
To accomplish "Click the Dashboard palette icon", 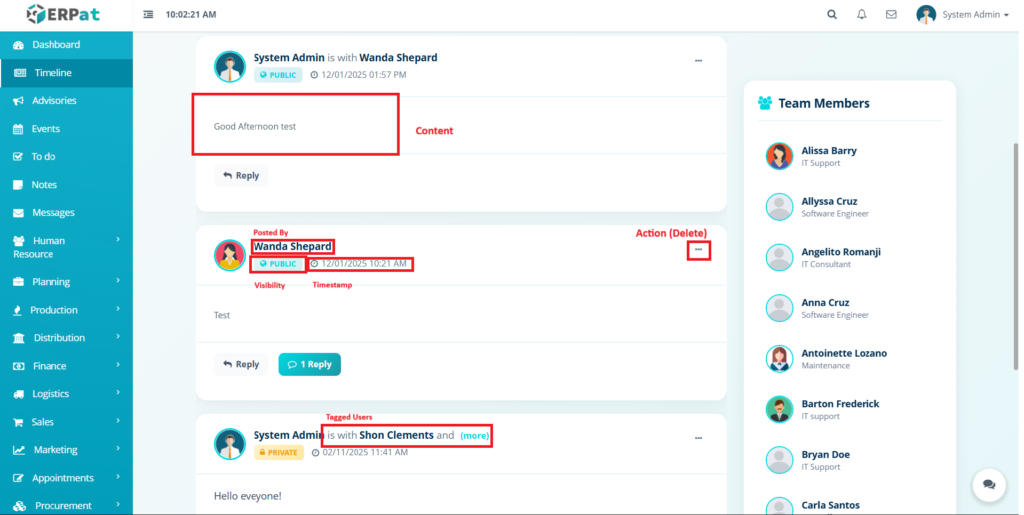I will tap(18, 45).
